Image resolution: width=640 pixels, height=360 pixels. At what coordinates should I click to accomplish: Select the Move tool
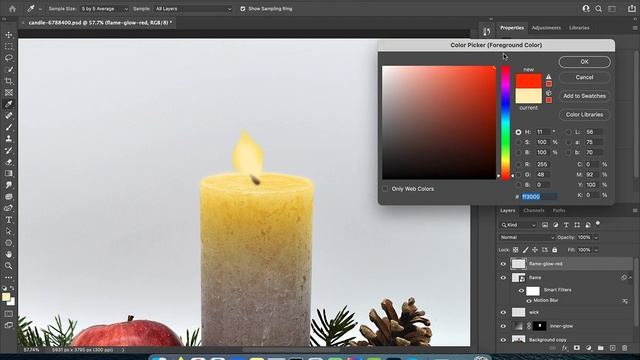coord(9,35)
